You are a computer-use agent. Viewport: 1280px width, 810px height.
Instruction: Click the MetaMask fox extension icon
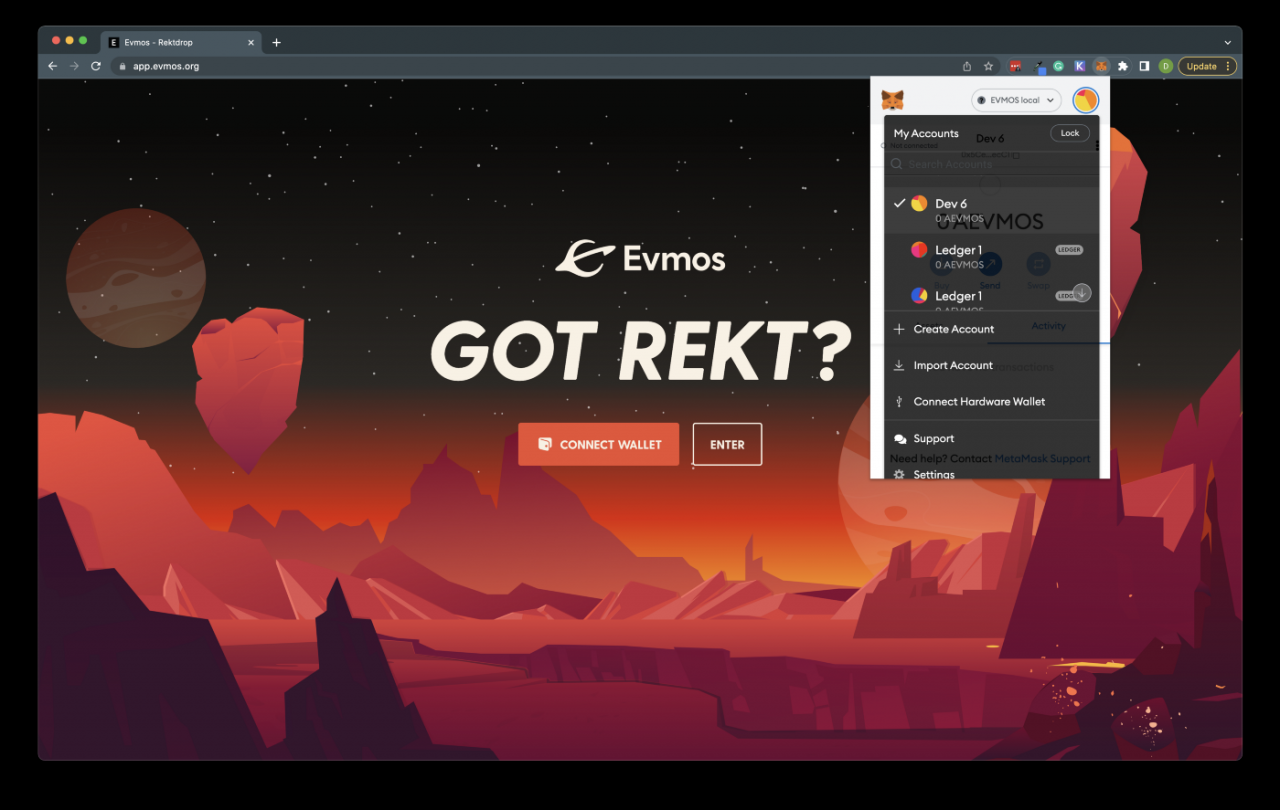1101,66
